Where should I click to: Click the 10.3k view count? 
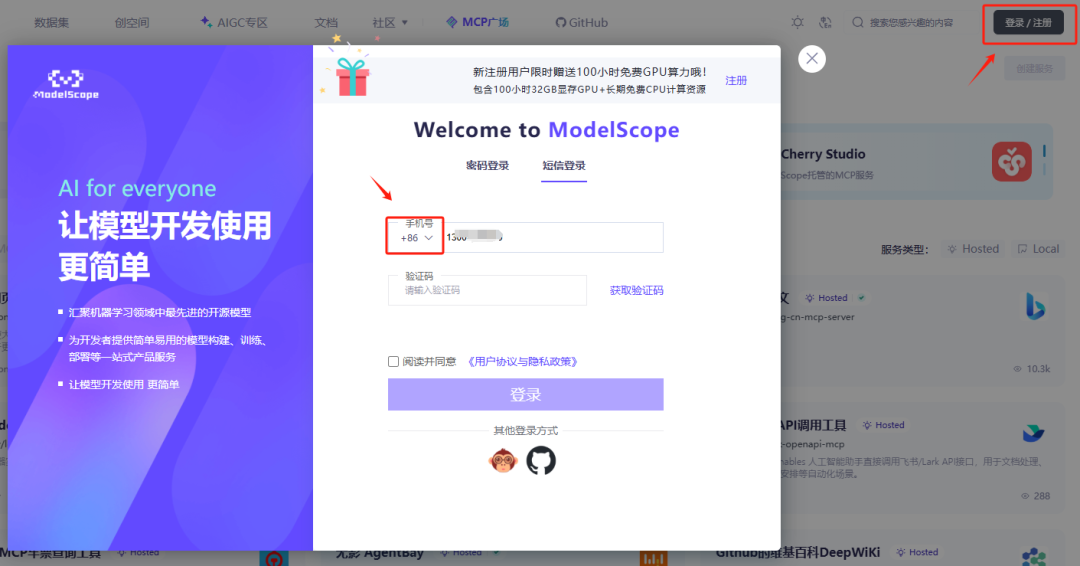1031,369
